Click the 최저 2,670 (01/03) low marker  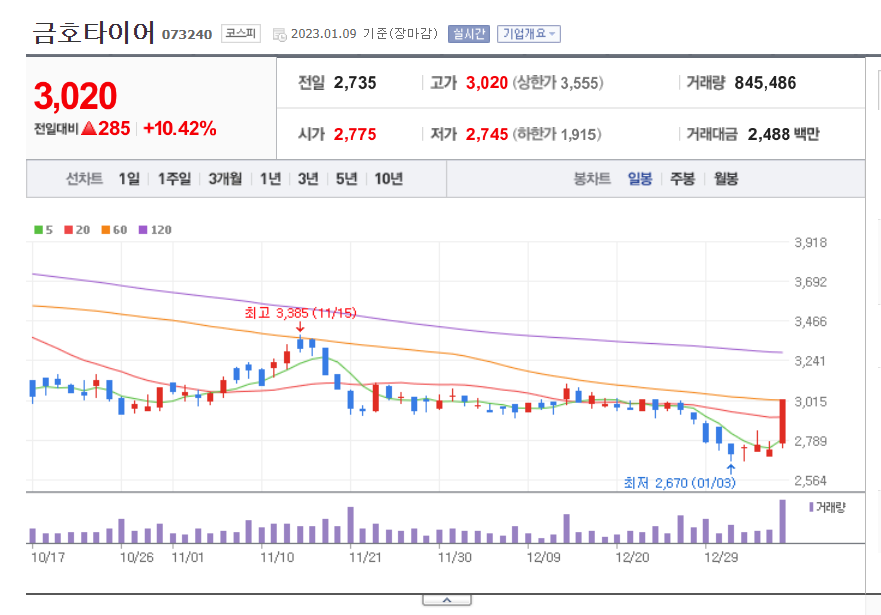point(679,483)
